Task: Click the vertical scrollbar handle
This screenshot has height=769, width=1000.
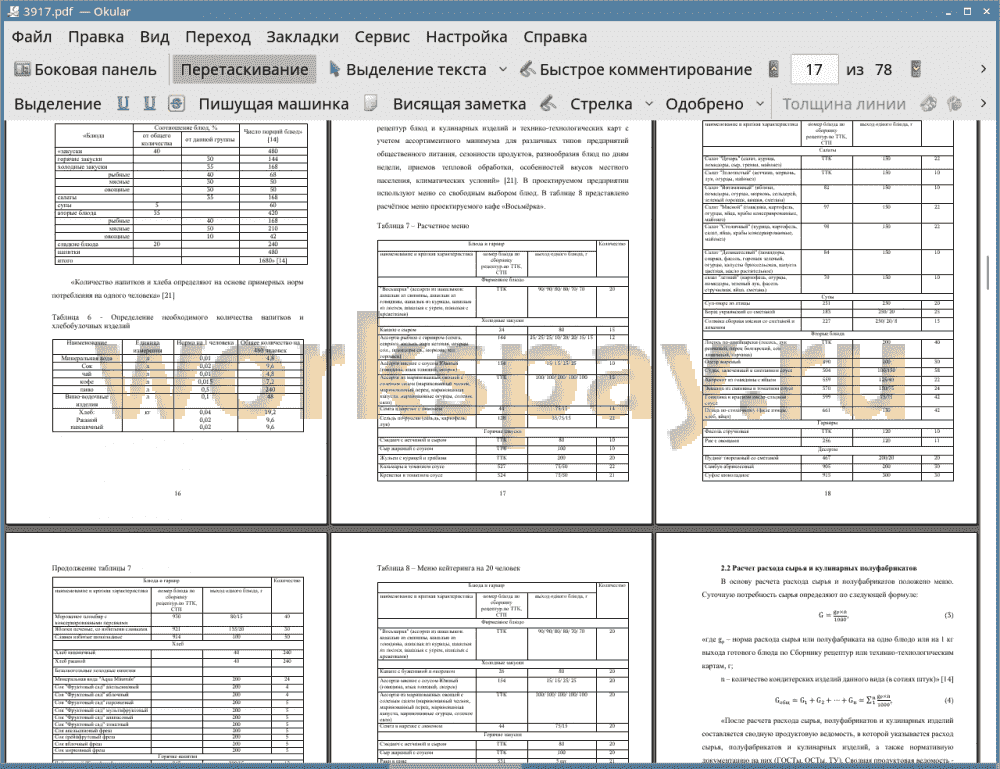Action: click(987, 272)
